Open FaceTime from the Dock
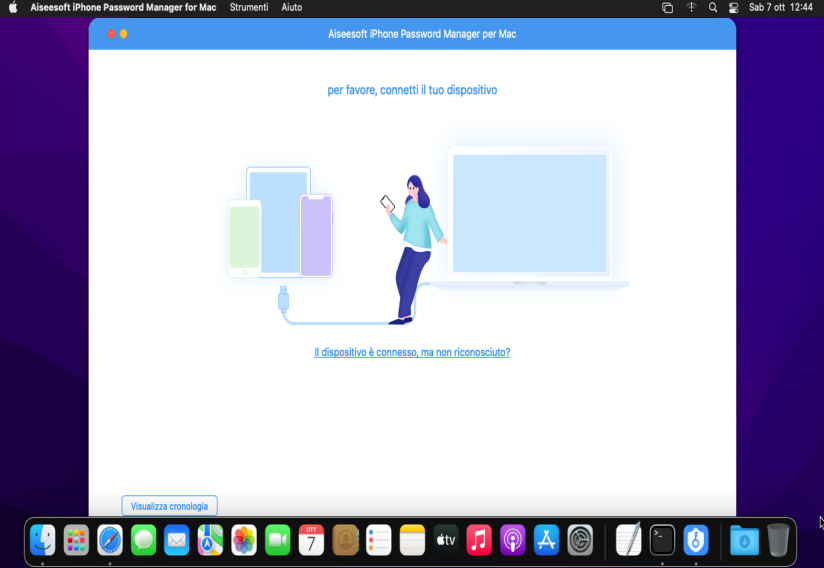This screenshot has width=824, height=568. click(277, 540)
